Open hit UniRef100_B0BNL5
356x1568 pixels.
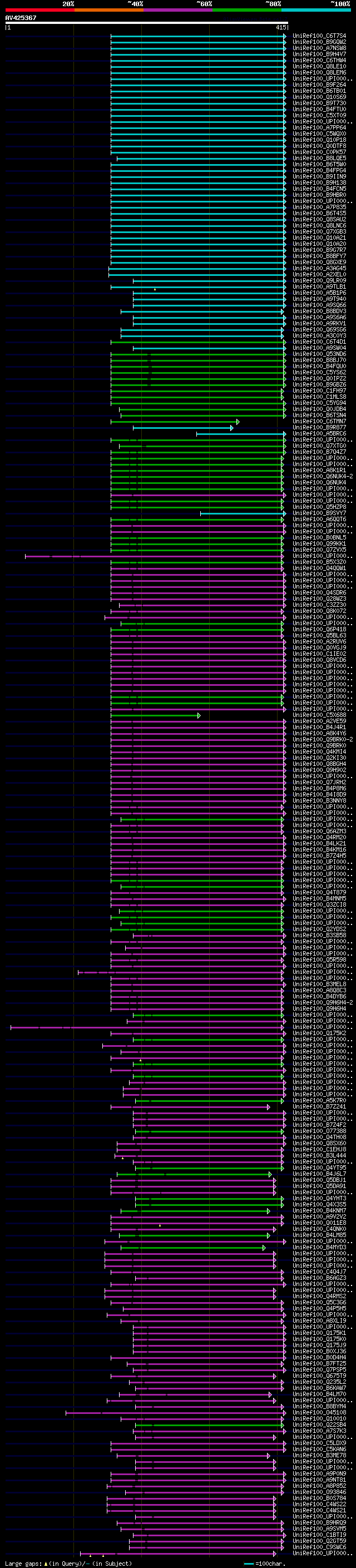point(319,537)
